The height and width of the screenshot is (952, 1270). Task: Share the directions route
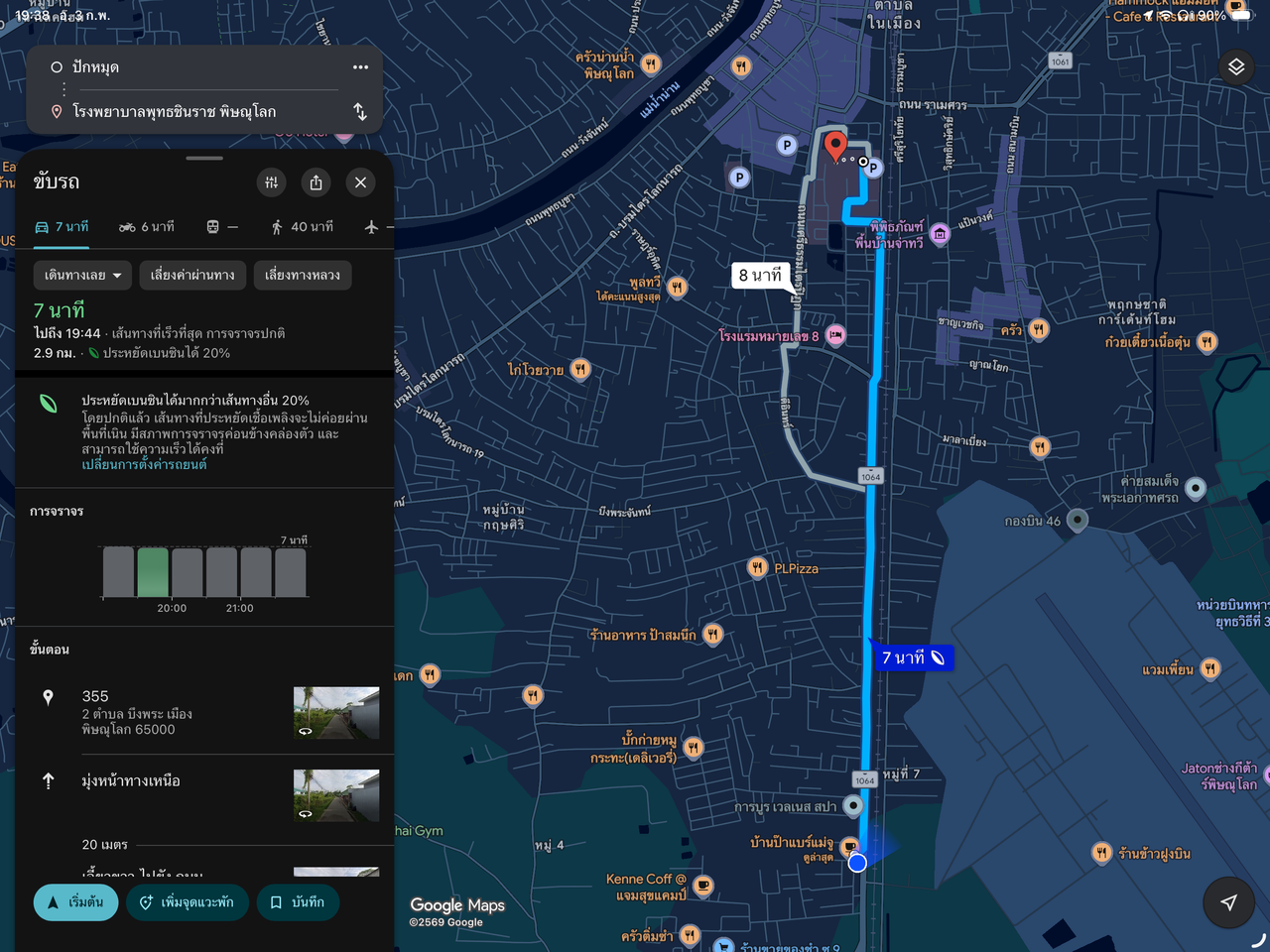316,182
